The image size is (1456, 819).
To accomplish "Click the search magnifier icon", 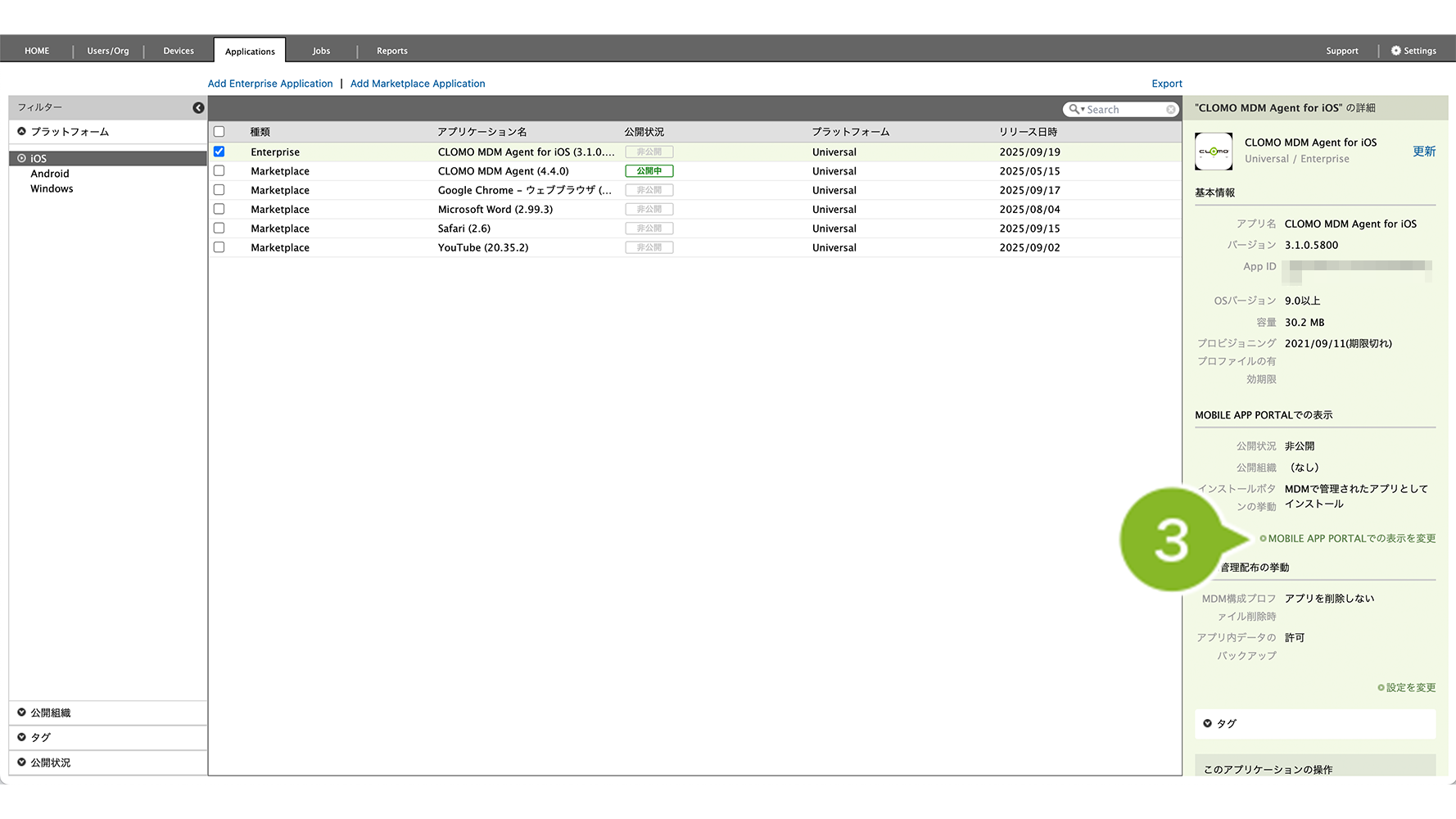I will 1074,110.
